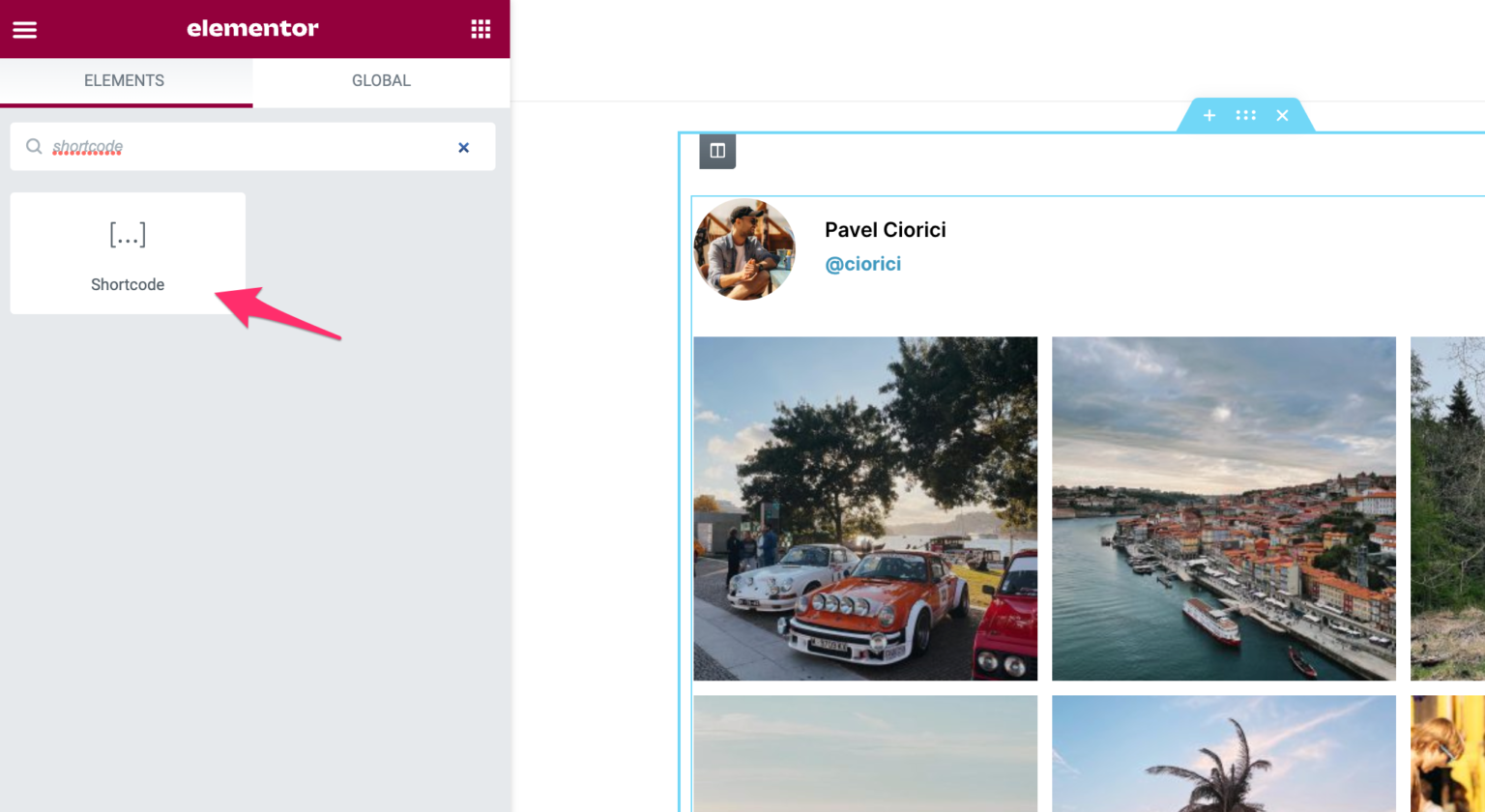Viewport: 1485px width, 812px height.
Task: Clear the shortcode search text
Action: click(463, 148)
